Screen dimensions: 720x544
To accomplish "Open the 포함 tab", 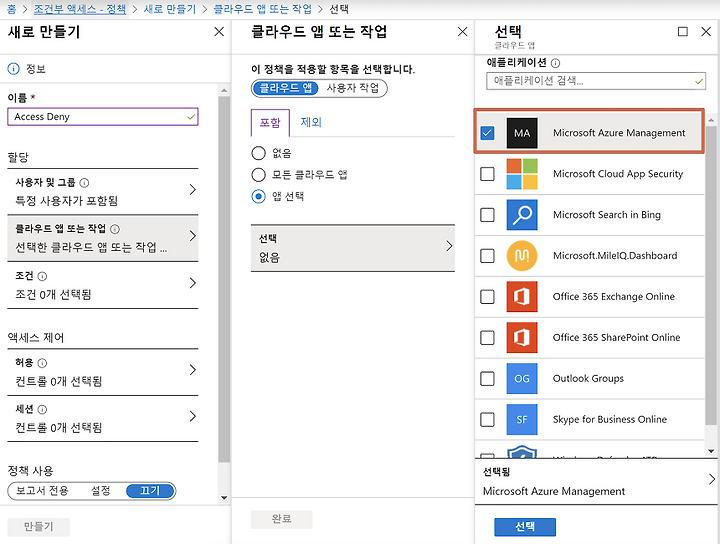I will point(270,123).
